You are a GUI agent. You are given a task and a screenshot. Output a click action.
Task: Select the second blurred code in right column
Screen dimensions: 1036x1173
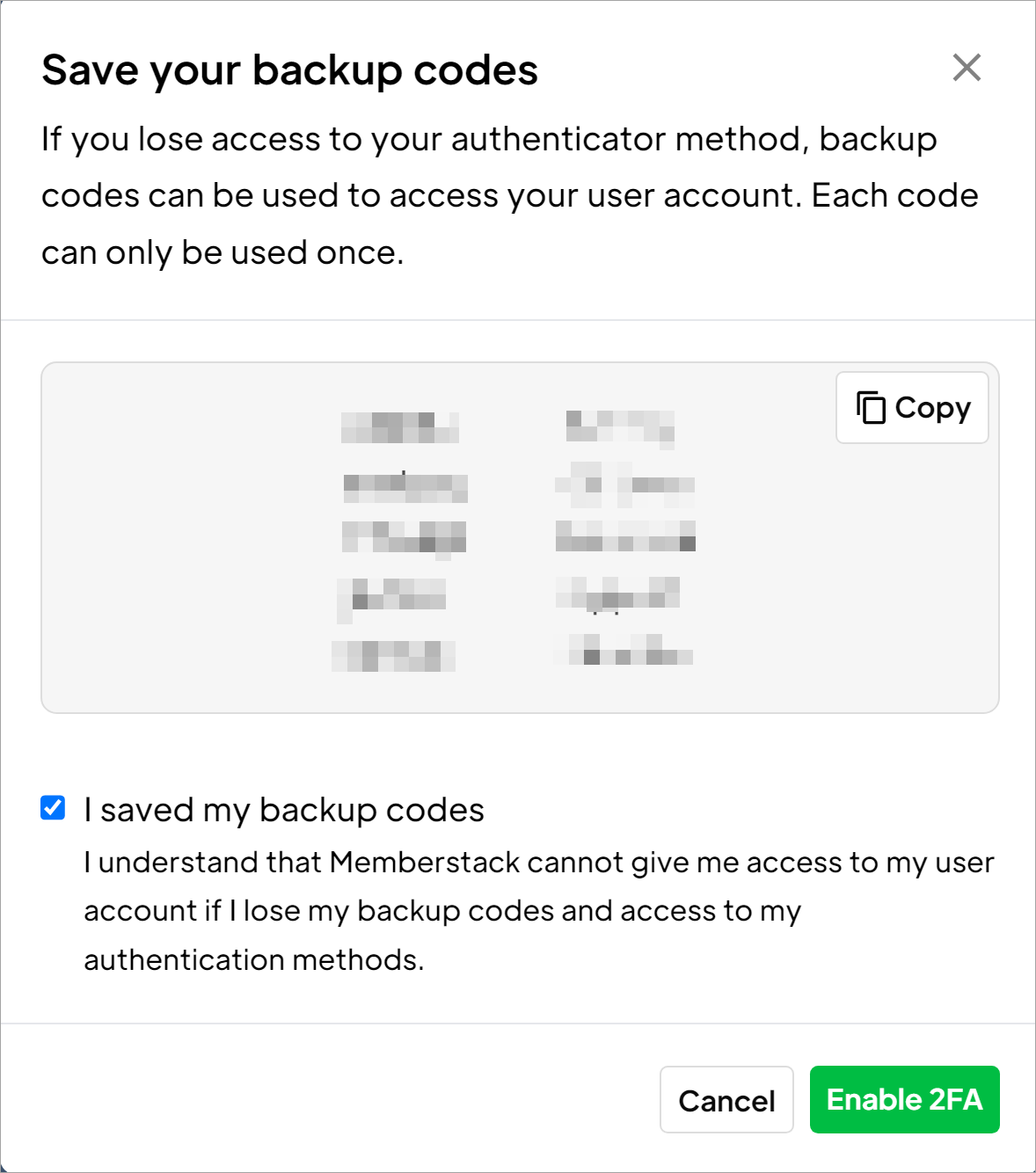click(x=625, y=485)
